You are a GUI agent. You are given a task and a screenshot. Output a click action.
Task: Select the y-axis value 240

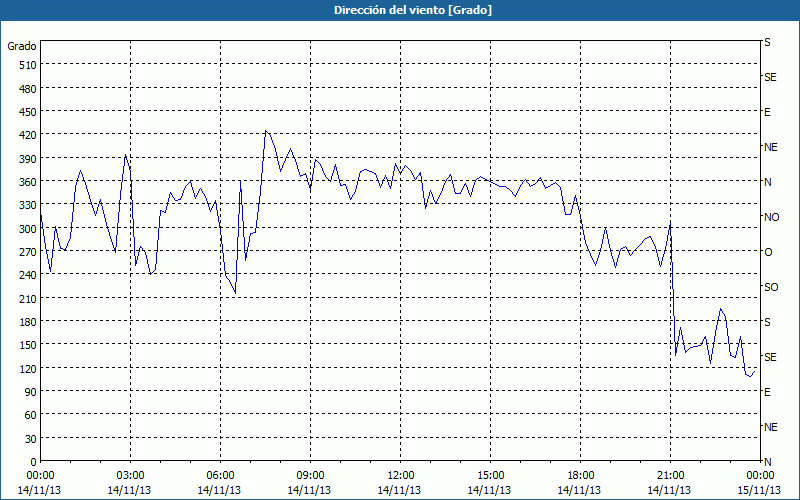[28, 275]
